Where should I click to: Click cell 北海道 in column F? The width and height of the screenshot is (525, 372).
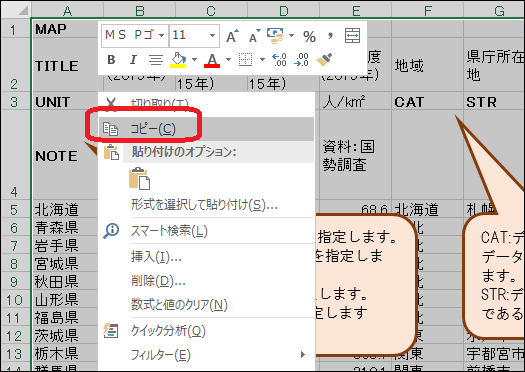tap(428, 210)
